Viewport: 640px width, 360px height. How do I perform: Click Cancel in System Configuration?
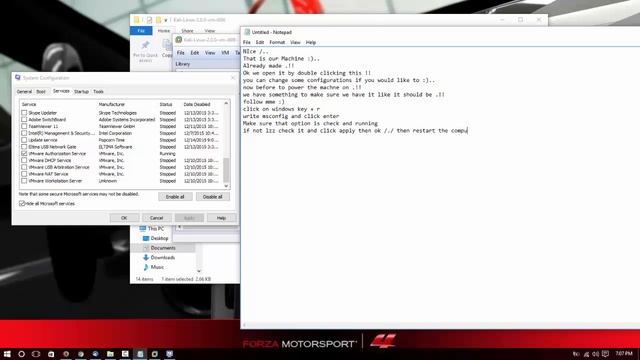click(156, 218)
